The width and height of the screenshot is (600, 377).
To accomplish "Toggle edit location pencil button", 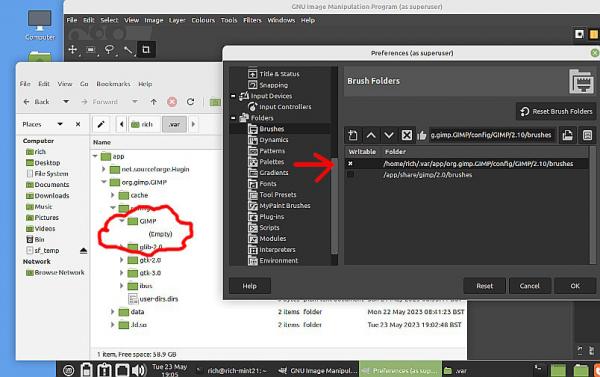I will coord(101,124).
